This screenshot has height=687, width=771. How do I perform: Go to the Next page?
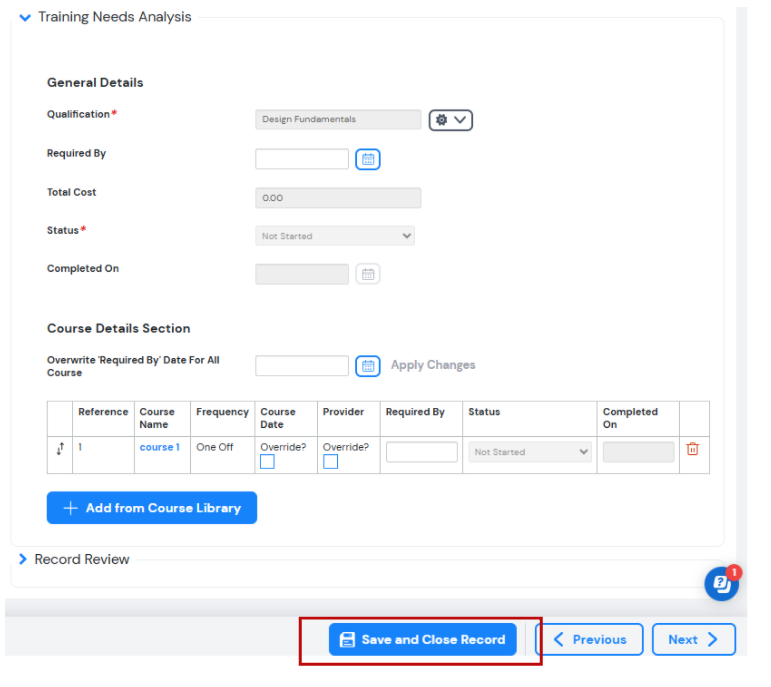pyautogui.click(x=693, y=639)
